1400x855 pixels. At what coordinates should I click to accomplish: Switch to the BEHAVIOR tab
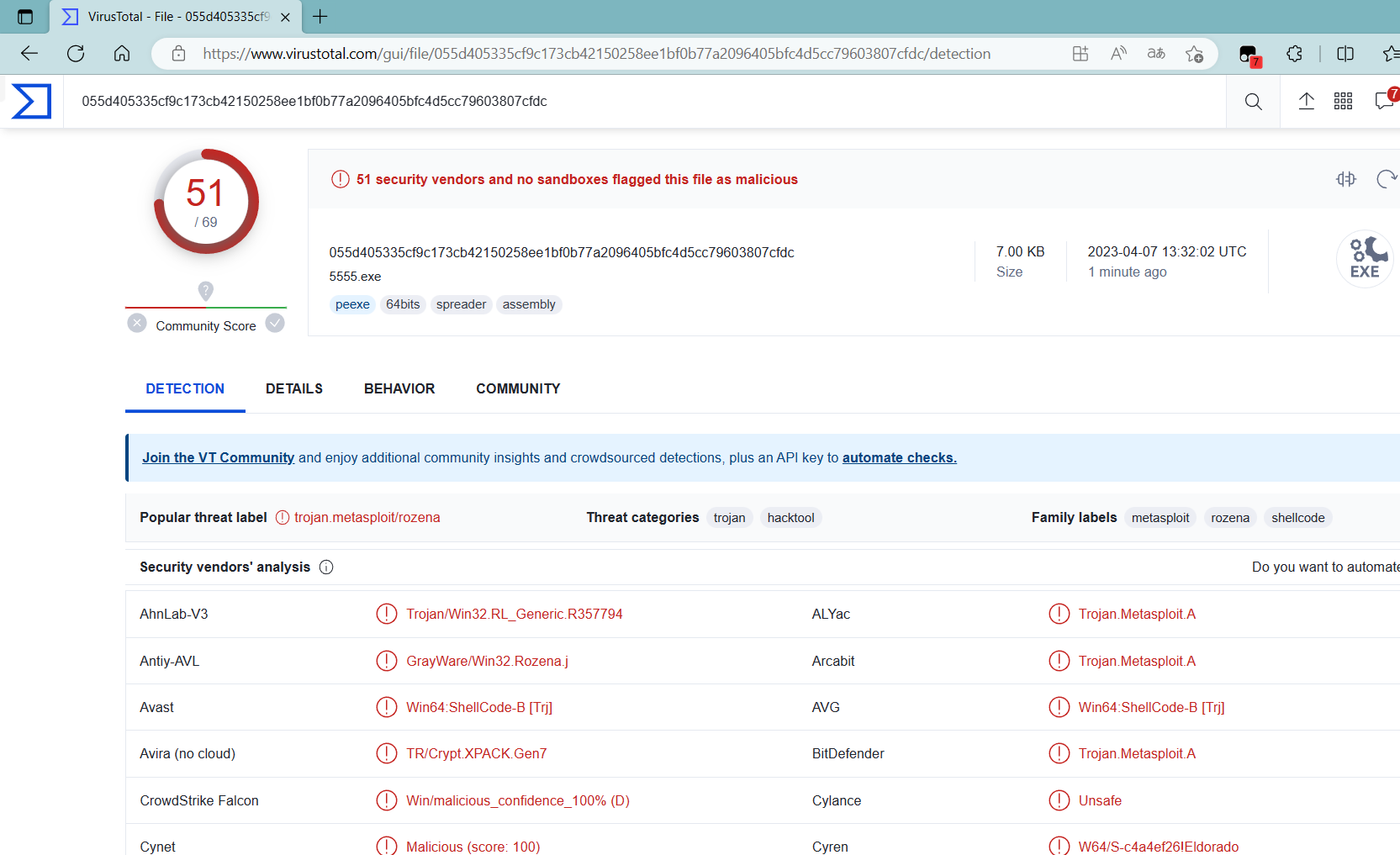[399, 388]
